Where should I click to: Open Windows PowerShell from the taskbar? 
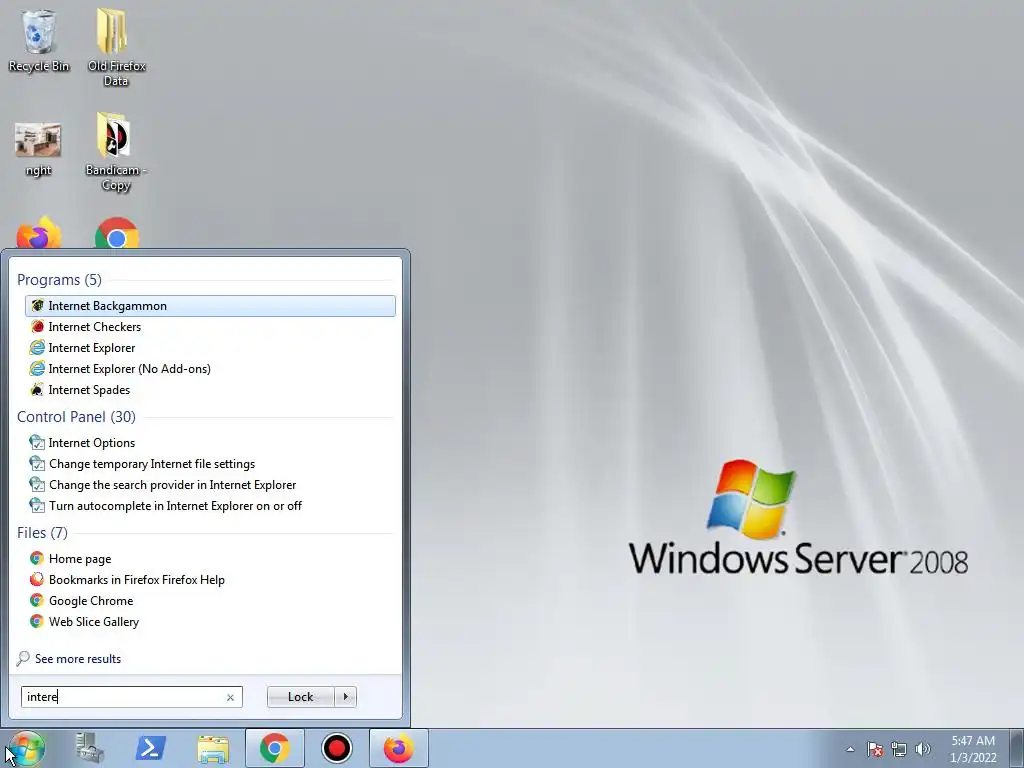tap(151, 748)
